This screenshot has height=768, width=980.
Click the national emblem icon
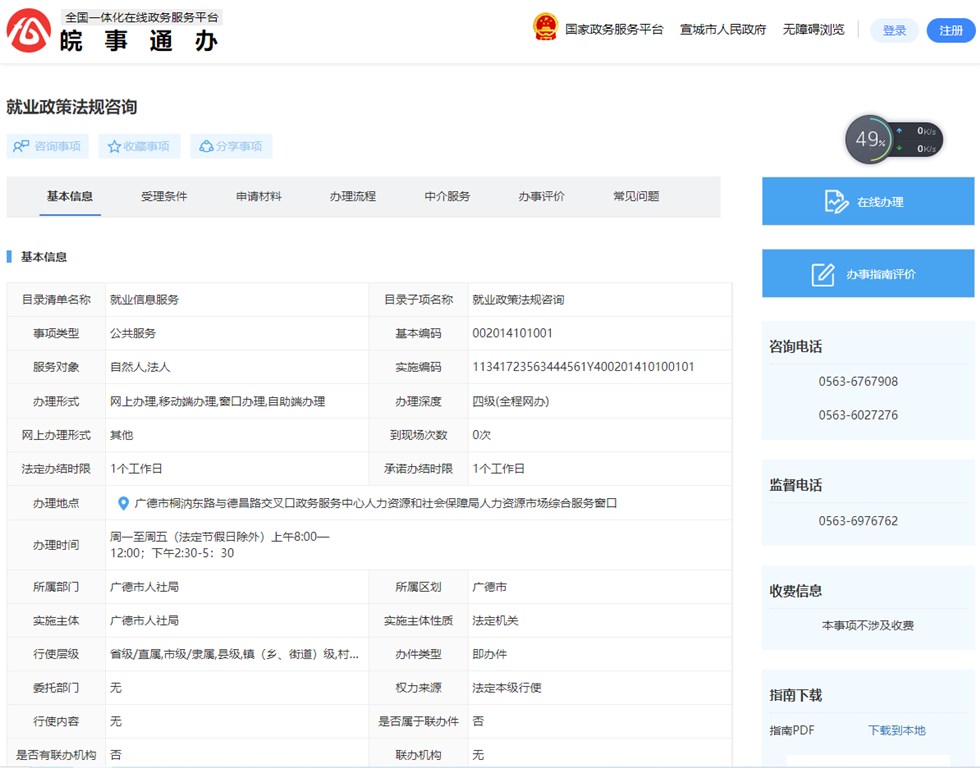pos(545,28)
